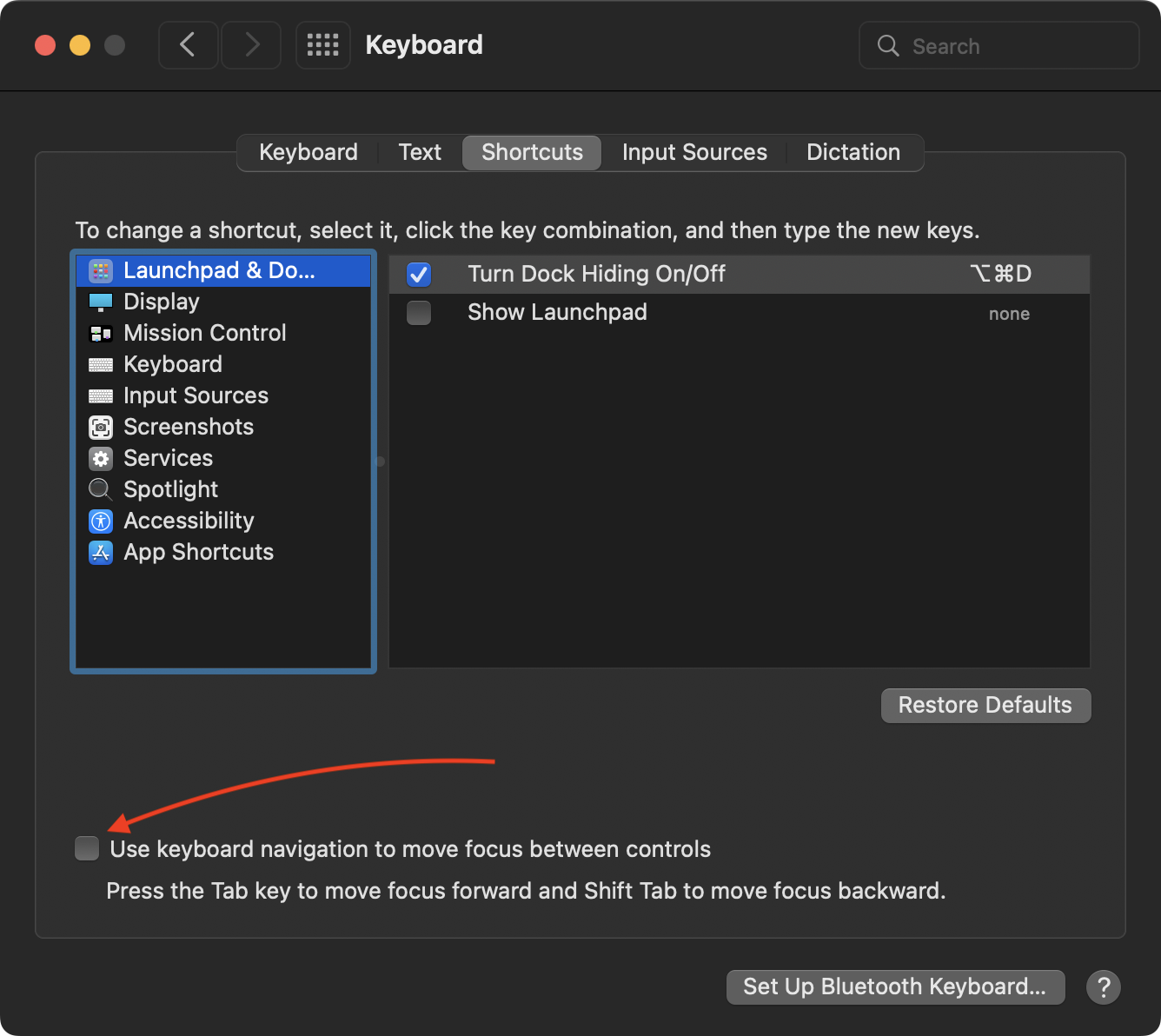Viewport: 1161px width, 1036px height.
Task: Click Restore Defaults
Action: (x=985, y=705)
